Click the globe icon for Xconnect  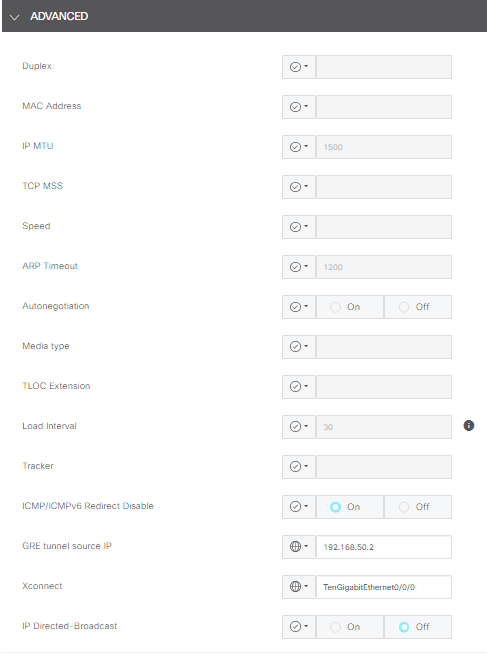(295, 586)
